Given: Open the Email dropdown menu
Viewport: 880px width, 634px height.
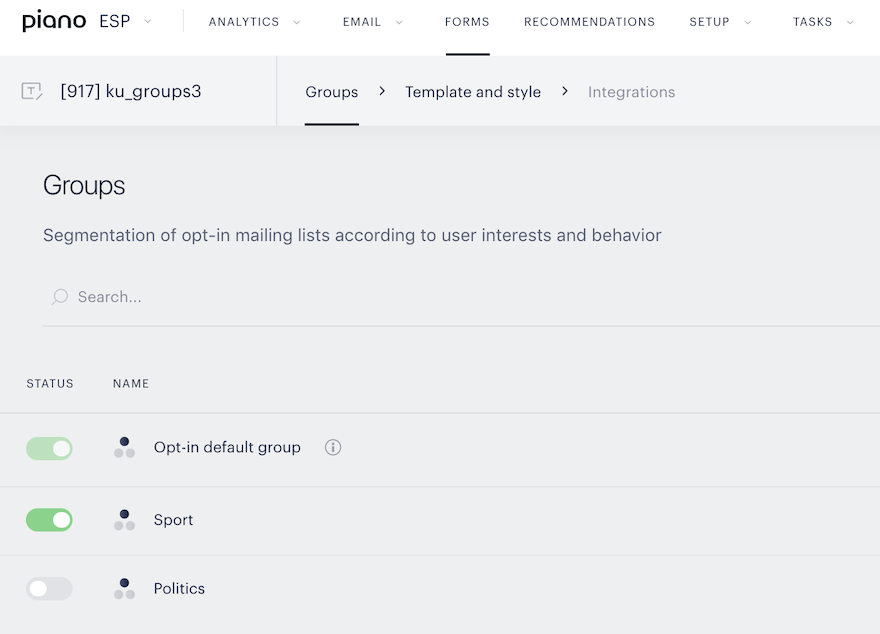Looking at the screenshot, I should point(373,22).
